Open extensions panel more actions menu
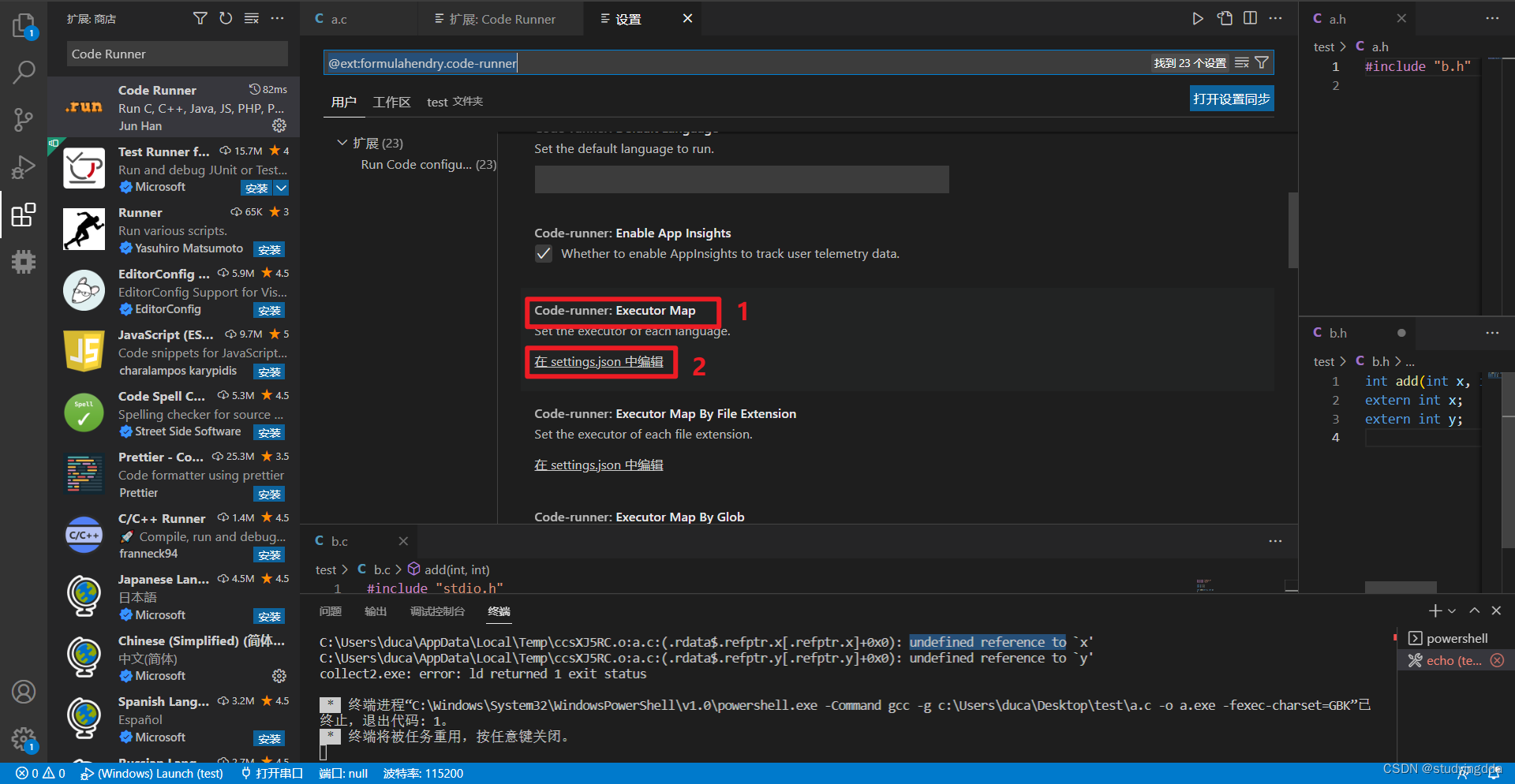 tap(277, 18)
